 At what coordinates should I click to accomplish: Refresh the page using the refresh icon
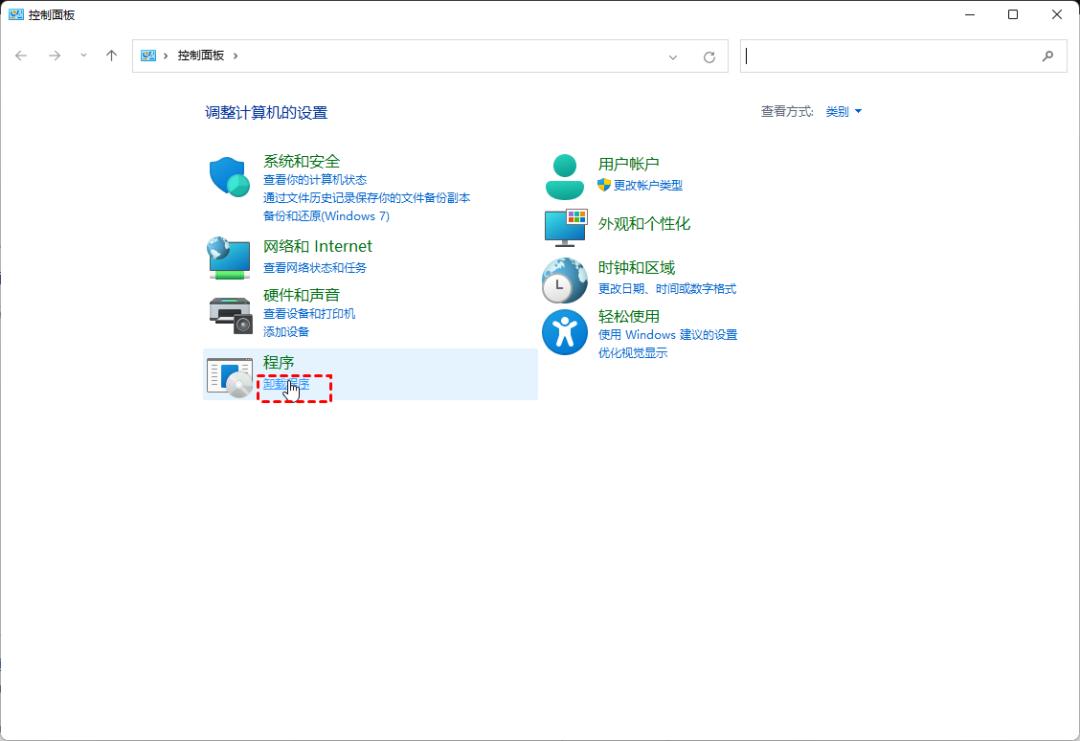(709, 56)
